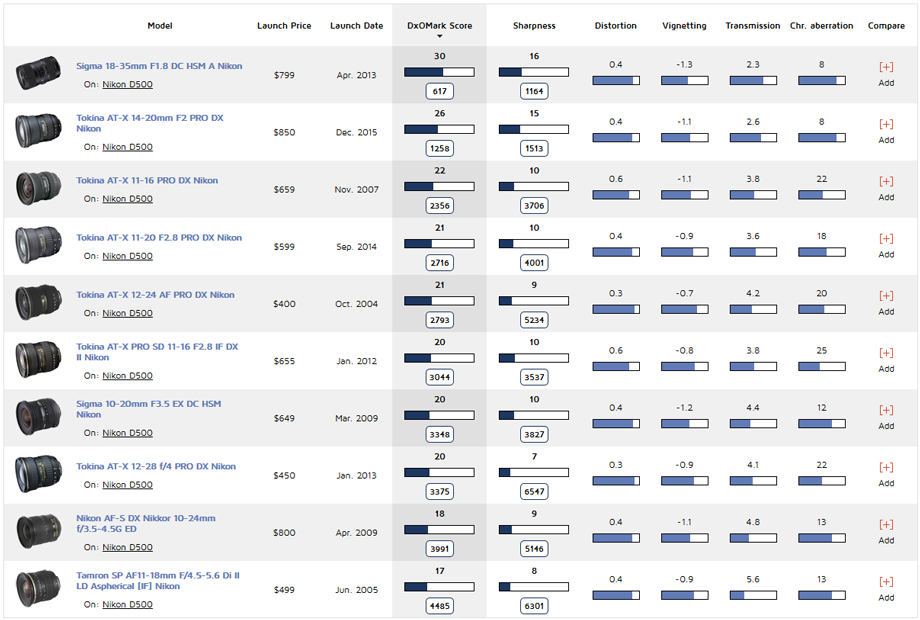Open Sigma 10-20mm F3.5 lens thumbnail

click(x=39, y=416)
